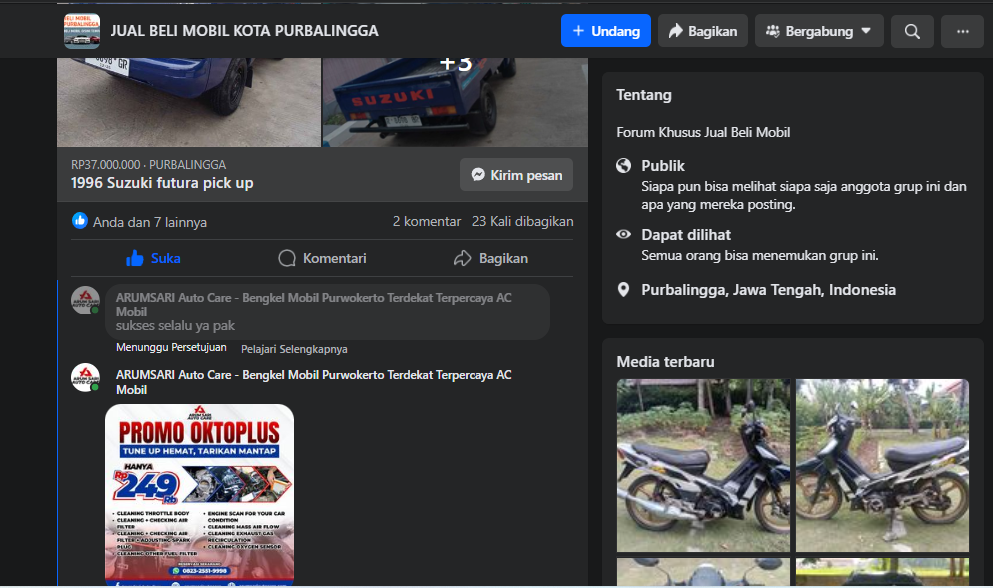
Task: View who liked: 'Anda dan 7 lainnya'
Action: coord(150,222)
